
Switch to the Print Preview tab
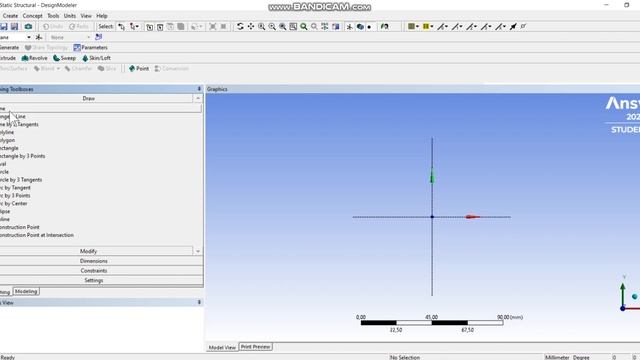click(256, 347)
